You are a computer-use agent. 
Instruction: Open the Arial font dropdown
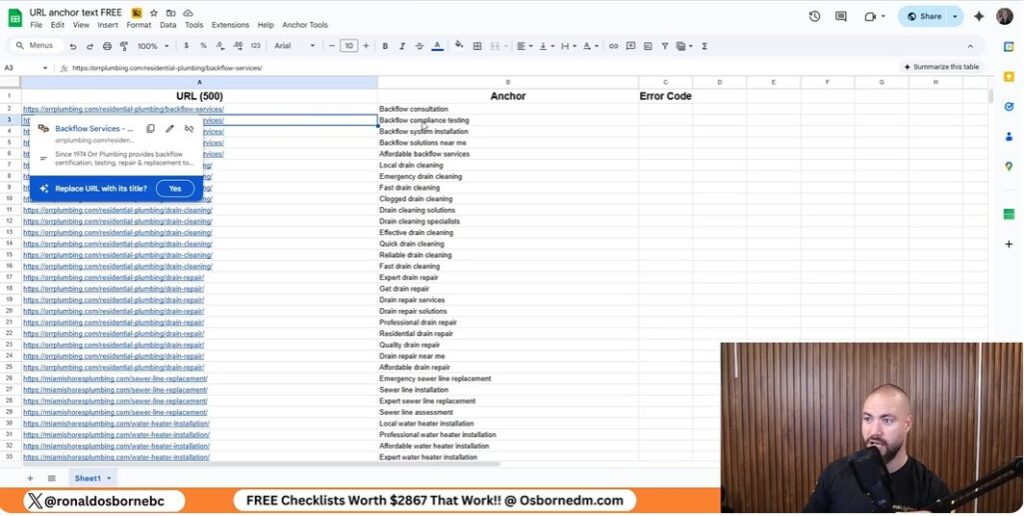pos(294,46)
